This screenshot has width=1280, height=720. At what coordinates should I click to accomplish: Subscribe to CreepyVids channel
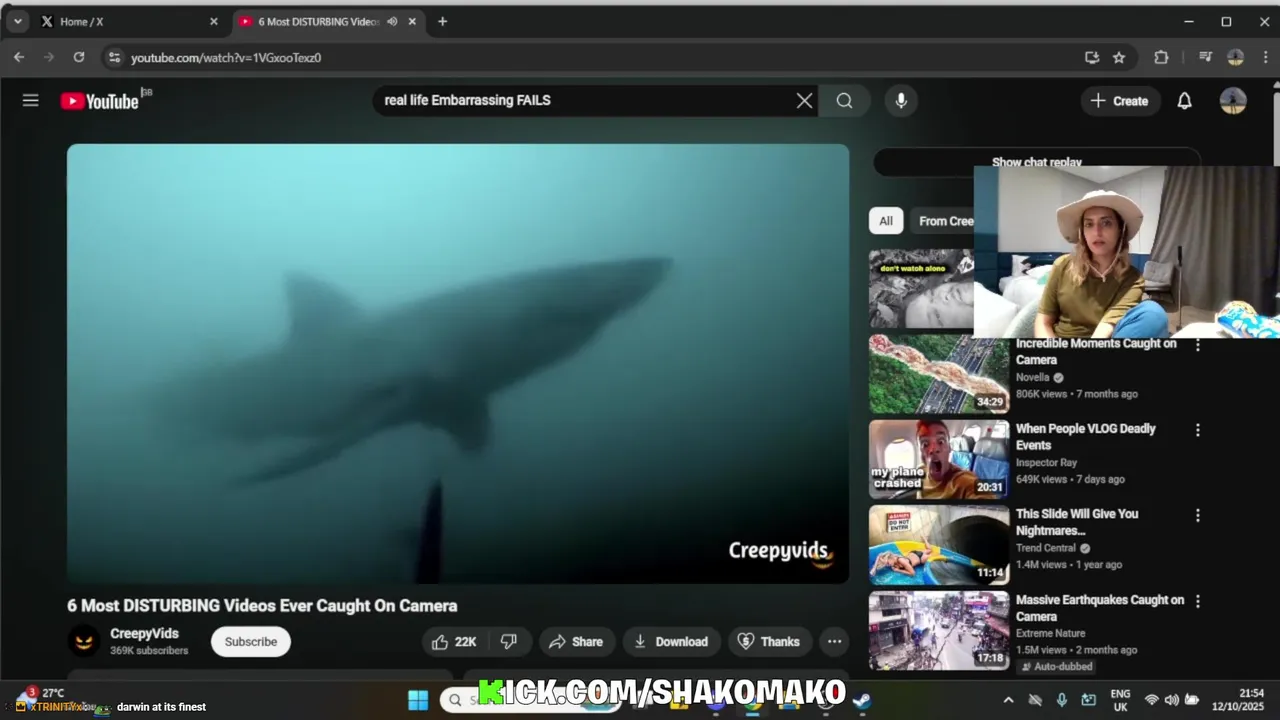251,642
